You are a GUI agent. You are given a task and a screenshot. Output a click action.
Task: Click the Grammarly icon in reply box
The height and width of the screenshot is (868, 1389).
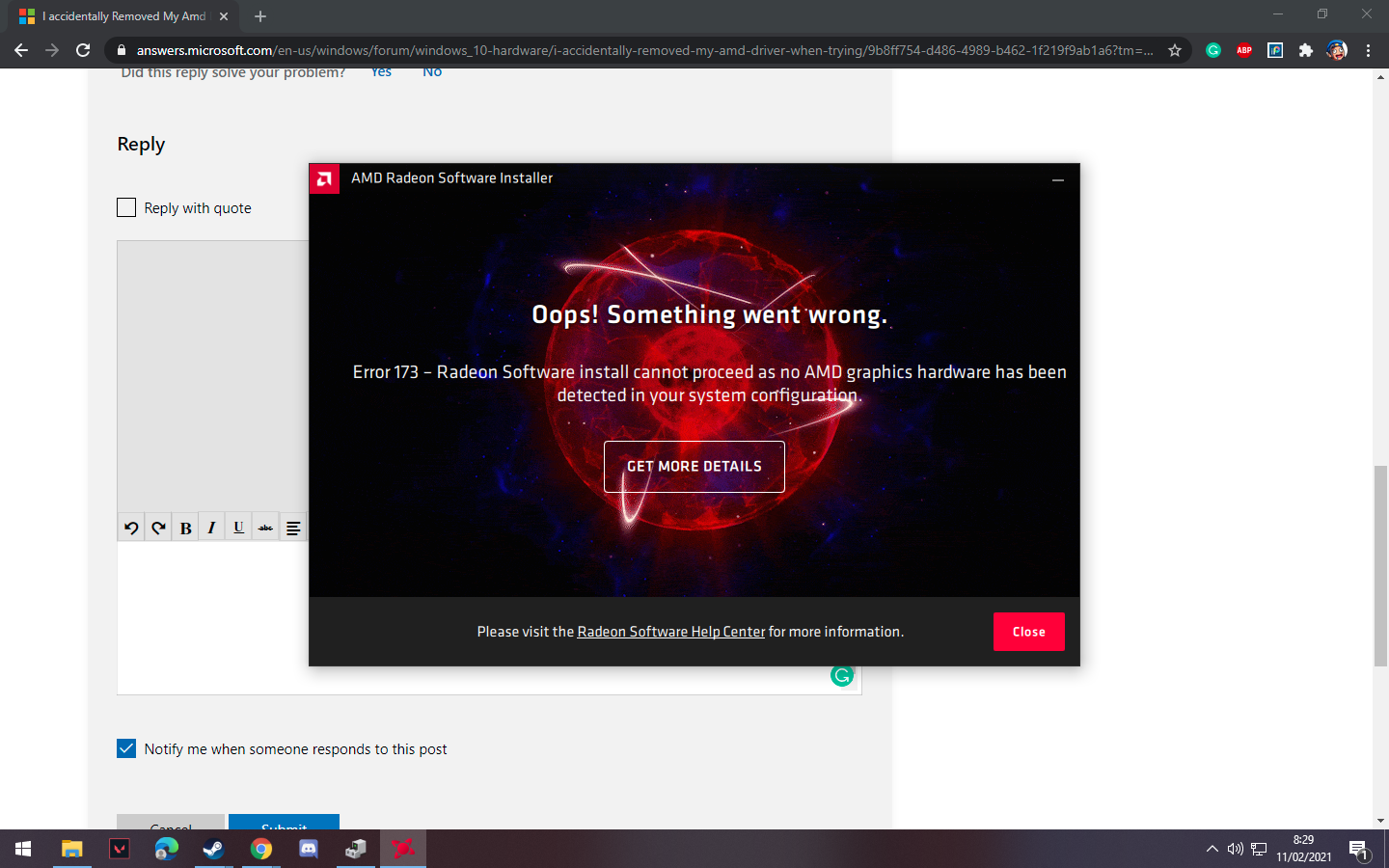(842, 676)
